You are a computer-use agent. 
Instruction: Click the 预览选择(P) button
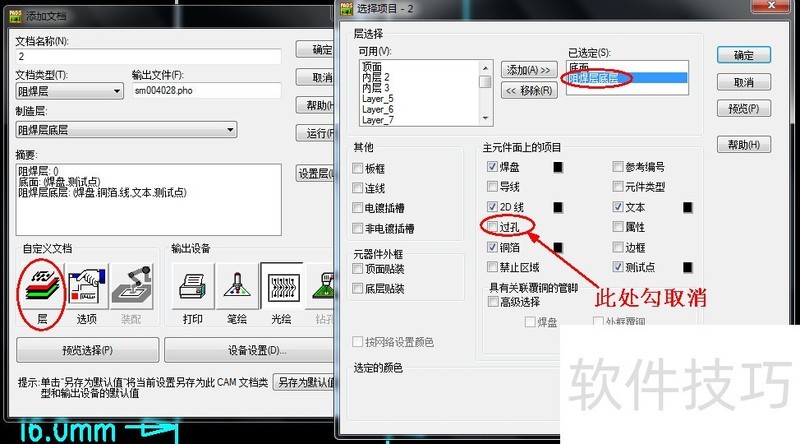[87, 350]
